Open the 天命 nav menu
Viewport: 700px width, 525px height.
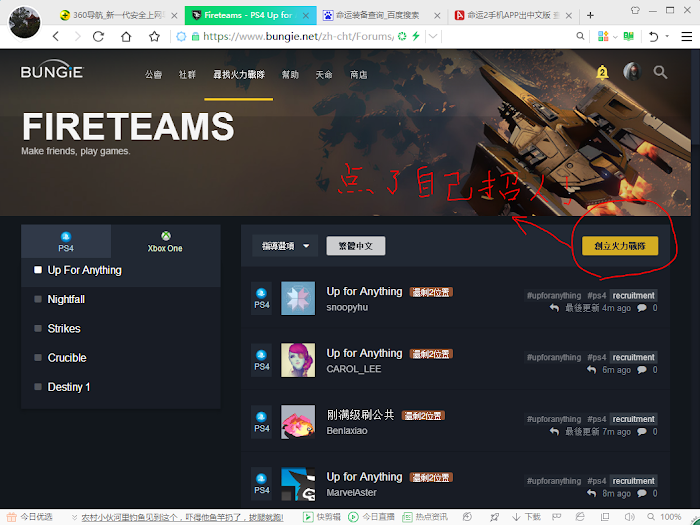[324, 75]
